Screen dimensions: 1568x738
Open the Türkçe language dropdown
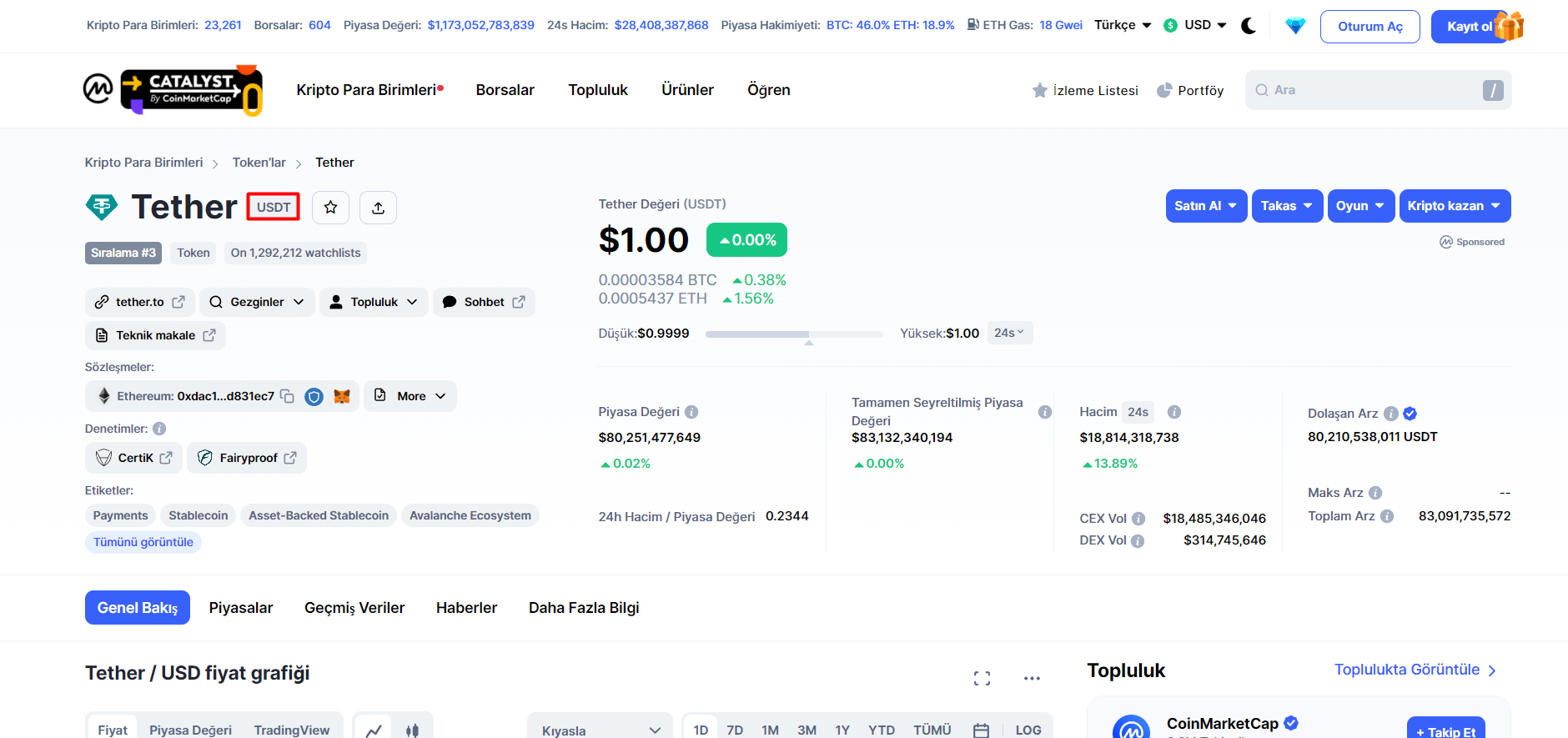pos(1123,25)
